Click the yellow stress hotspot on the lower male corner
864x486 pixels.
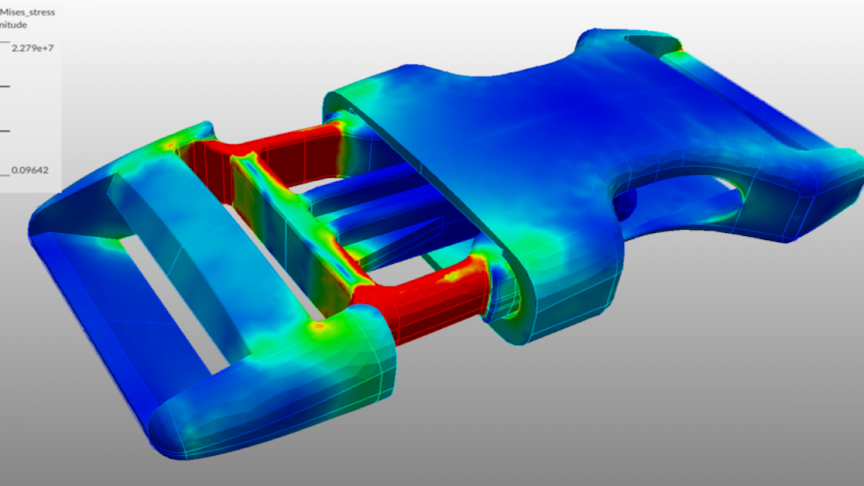320,326
